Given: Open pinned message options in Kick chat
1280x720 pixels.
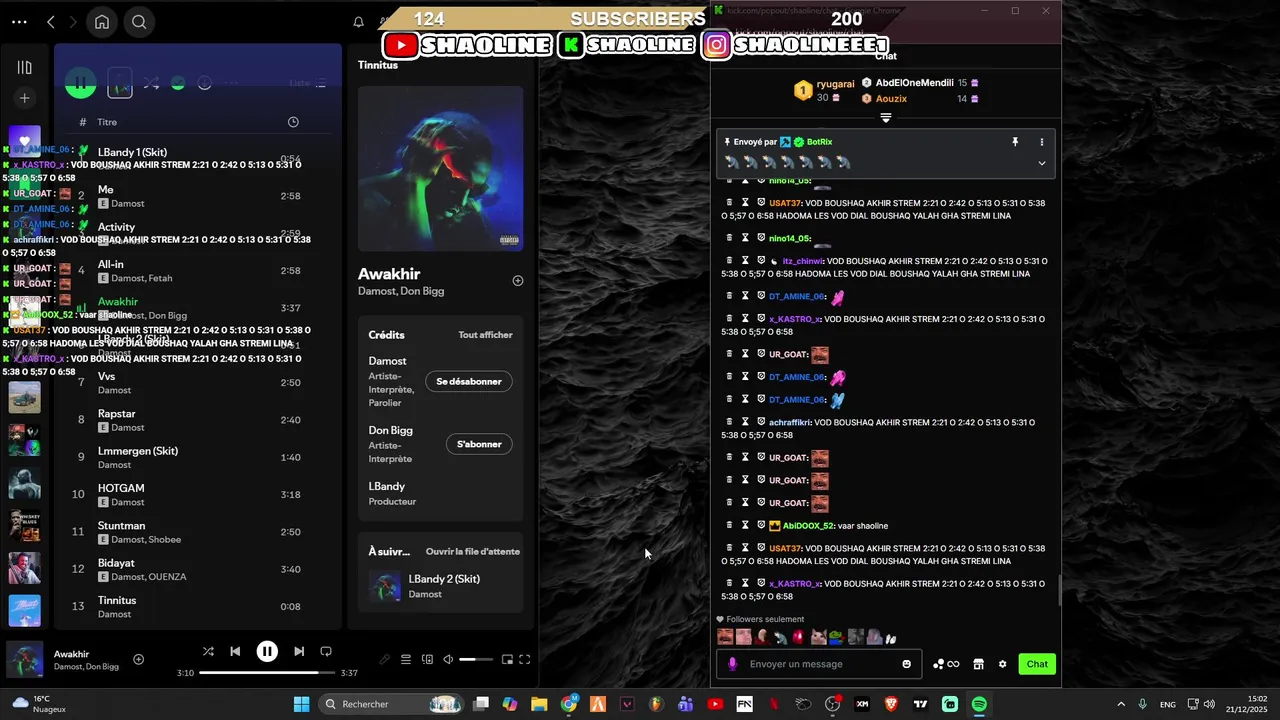Looking at the screenshot, I should [1041, 142].
